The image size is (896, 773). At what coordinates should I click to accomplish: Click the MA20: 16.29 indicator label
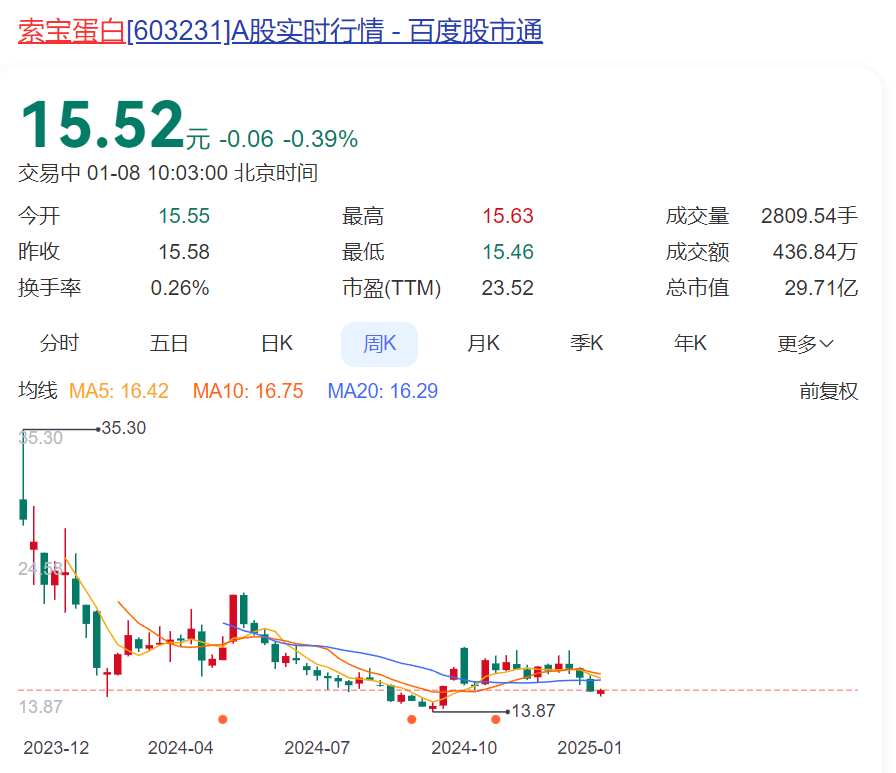(383, 391)
